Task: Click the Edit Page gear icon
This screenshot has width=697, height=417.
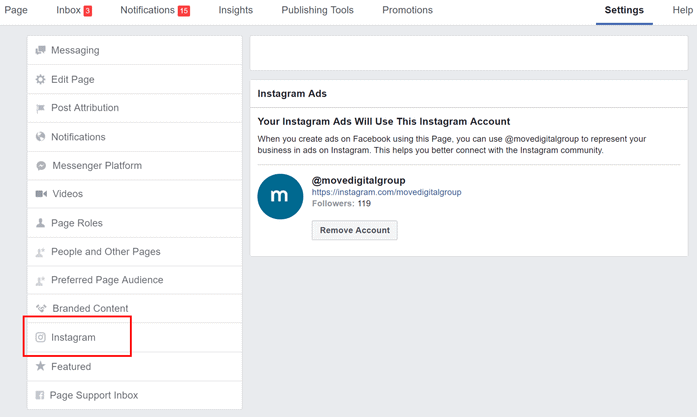Action: click(40, 79)
